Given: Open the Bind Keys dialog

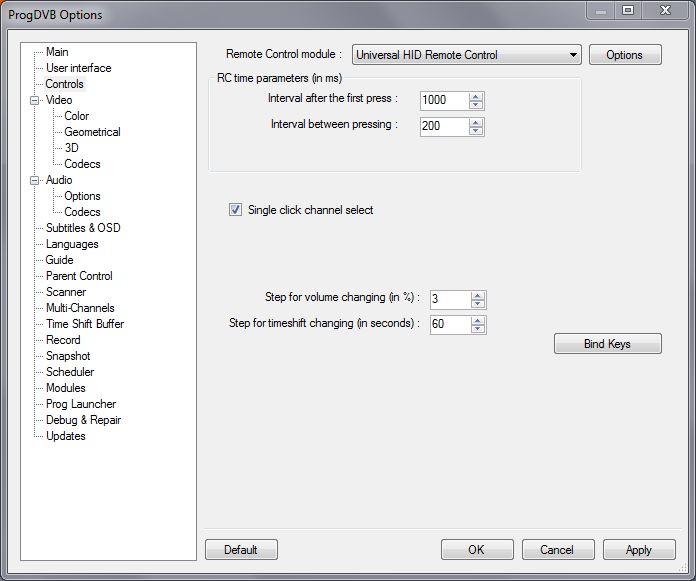Looking at the screenshot, I should pyautogui.click(x=607, y=344).
